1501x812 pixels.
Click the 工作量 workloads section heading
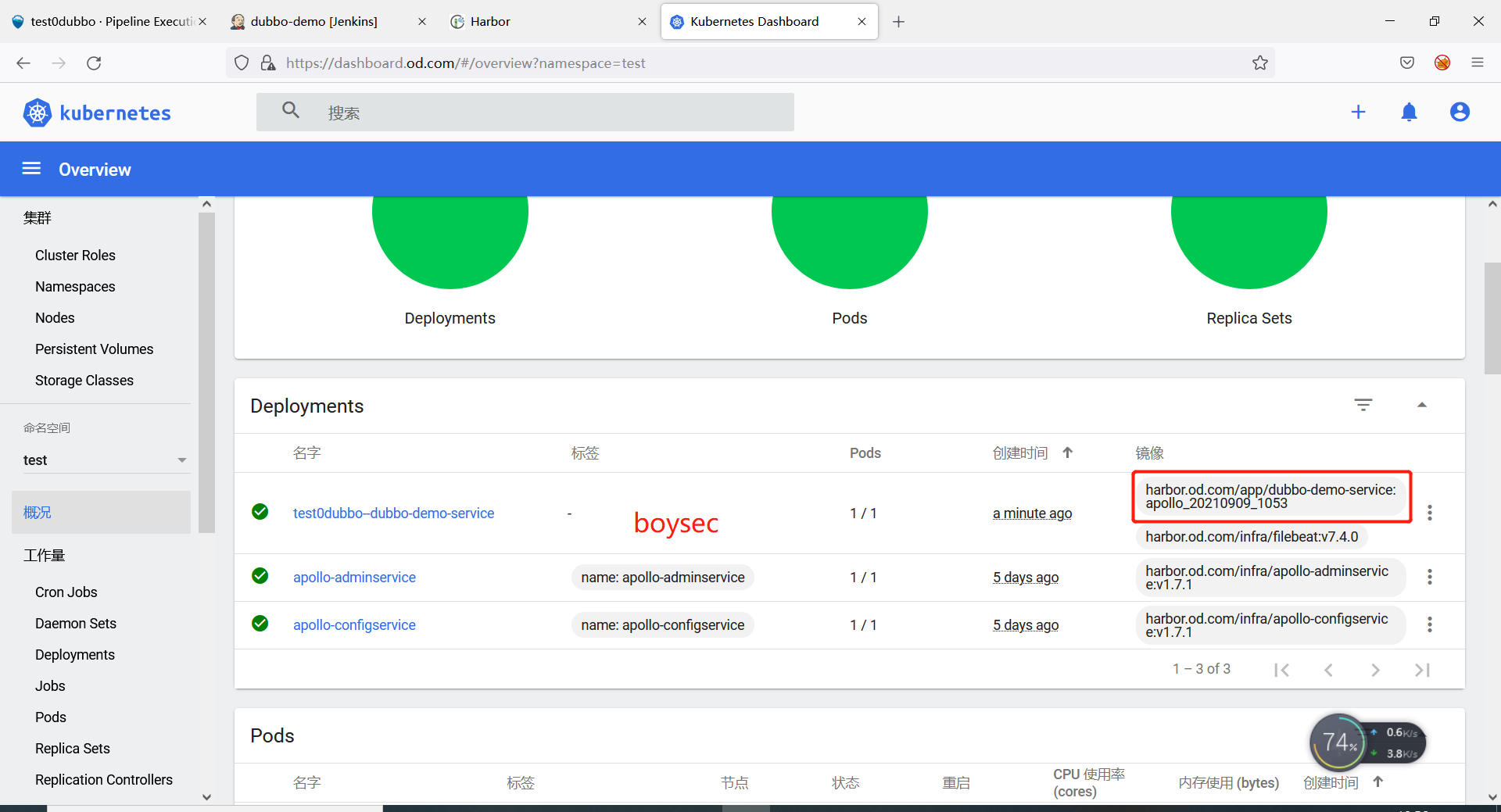coord(44,556)
